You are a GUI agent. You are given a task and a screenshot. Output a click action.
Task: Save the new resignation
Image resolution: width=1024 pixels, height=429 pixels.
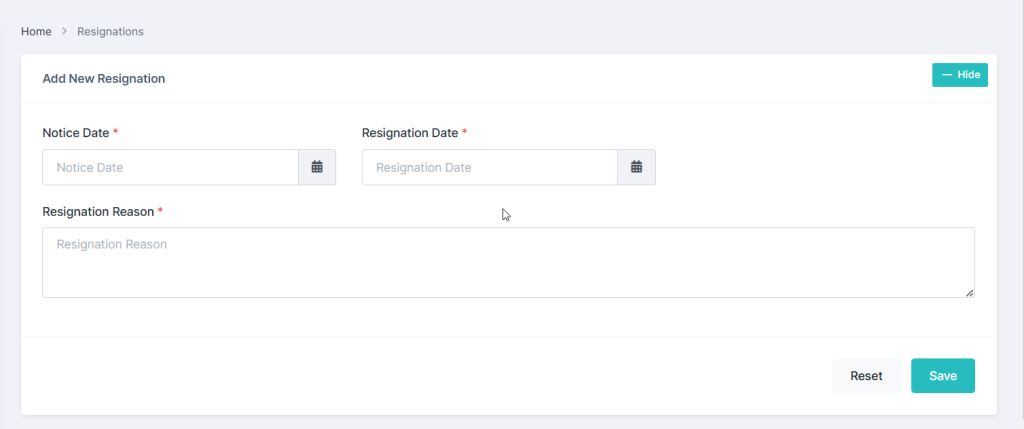point(942,376)
